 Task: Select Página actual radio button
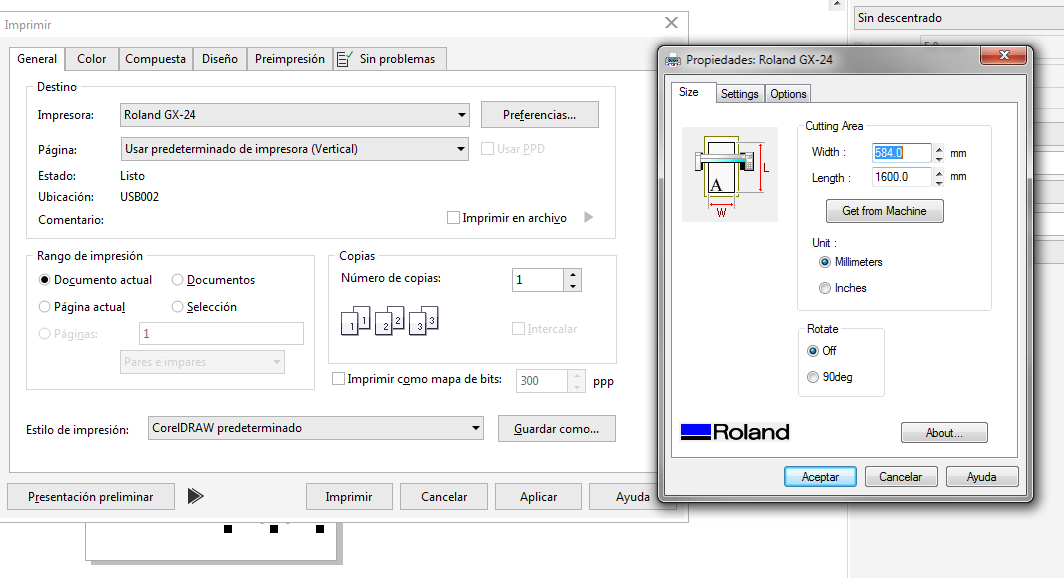[x=45, y=307]
